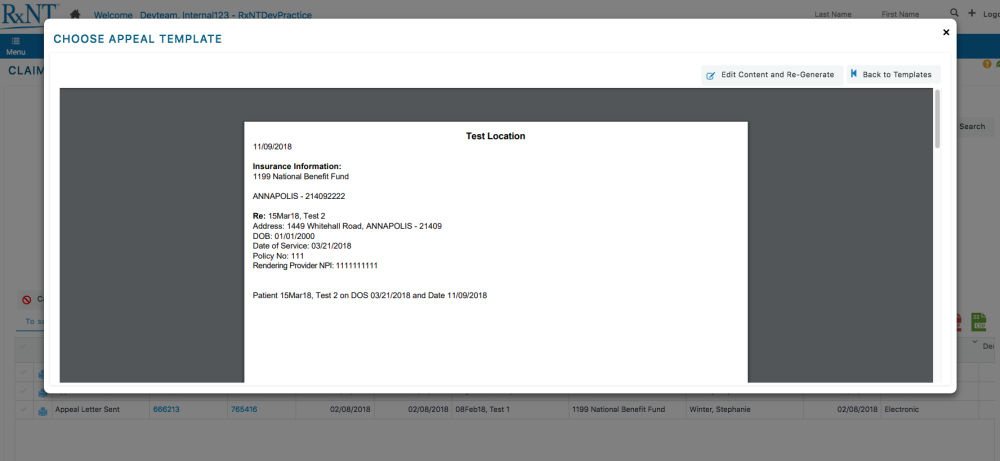Image resolution: width=1000 pixels, height=461 pixels.
Task: Open claim link 666213
Action: [x=166, y=409]
